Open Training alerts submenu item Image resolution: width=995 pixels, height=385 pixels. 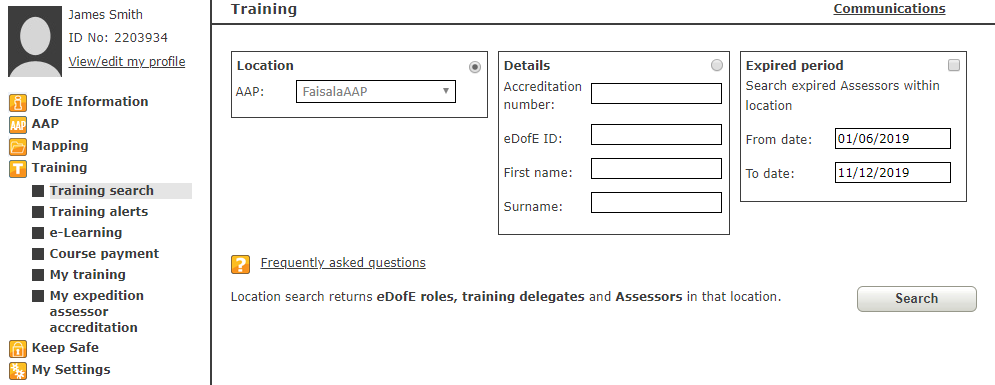coord(99,212)
